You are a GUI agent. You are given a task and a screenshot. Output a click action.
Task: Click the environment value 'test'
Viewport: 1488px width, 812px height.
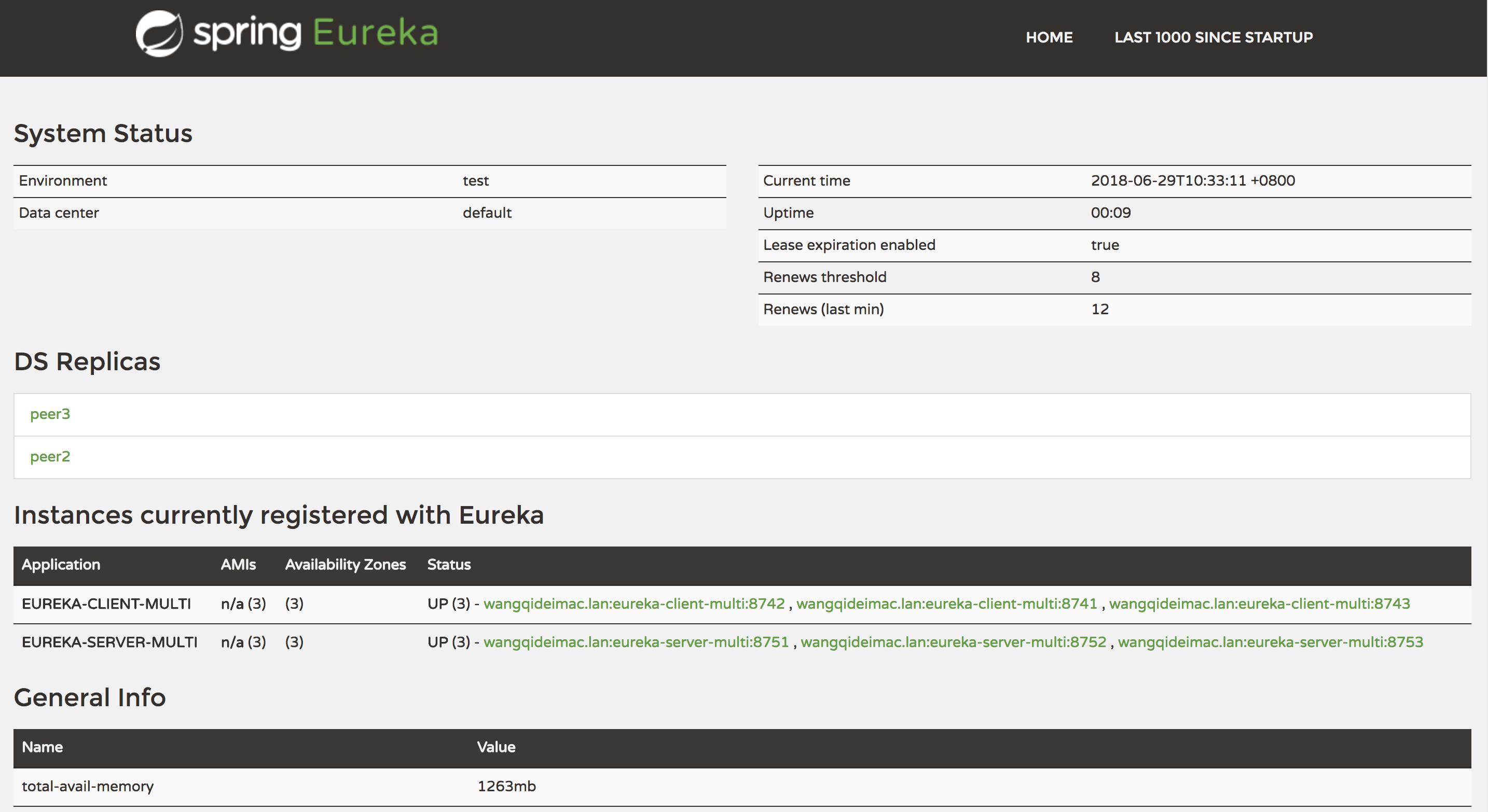tap(475, 181)
